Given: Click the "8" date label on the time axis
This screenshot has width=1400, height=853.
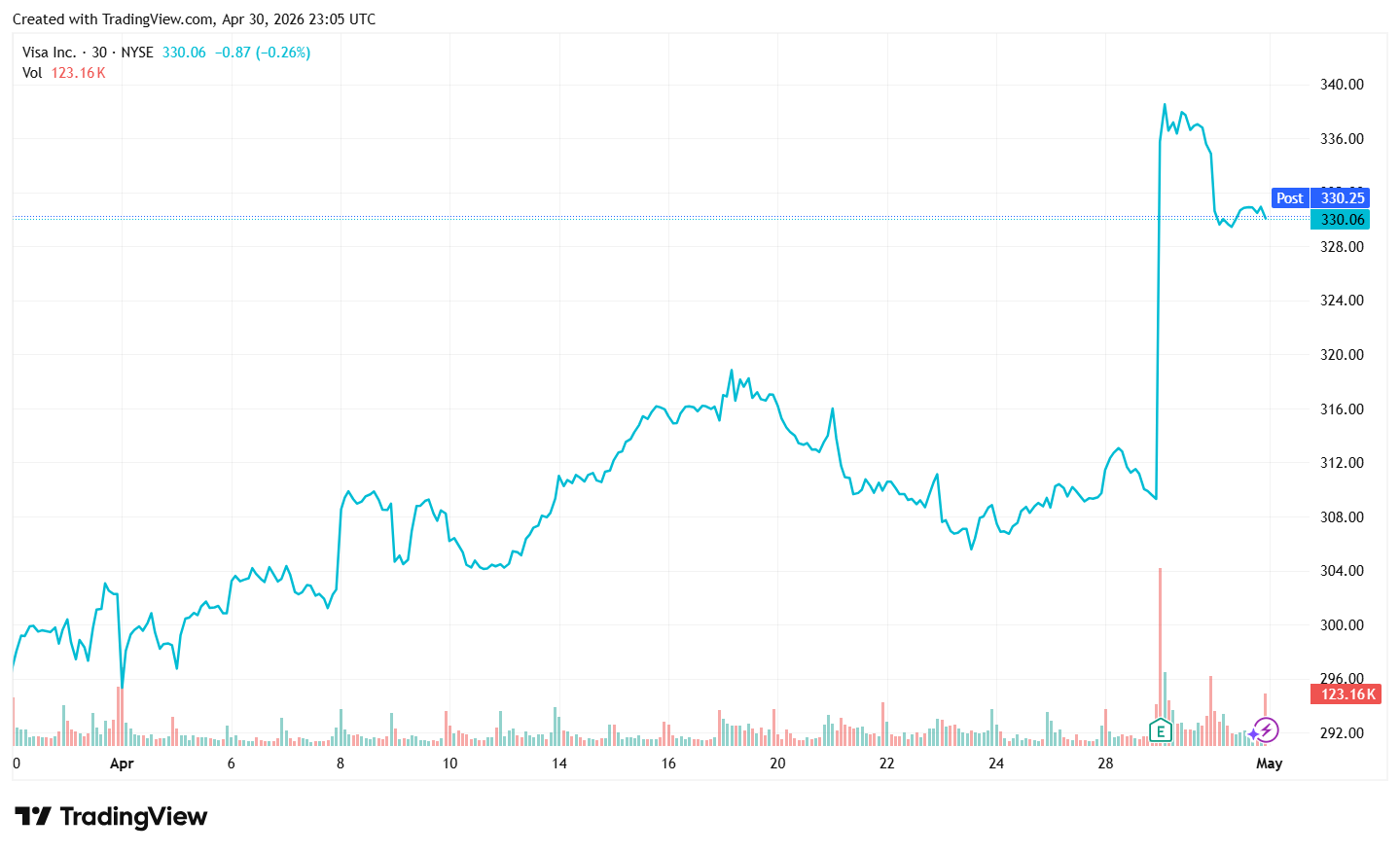Looking at the screenshot, I should [x=341, y=764].
